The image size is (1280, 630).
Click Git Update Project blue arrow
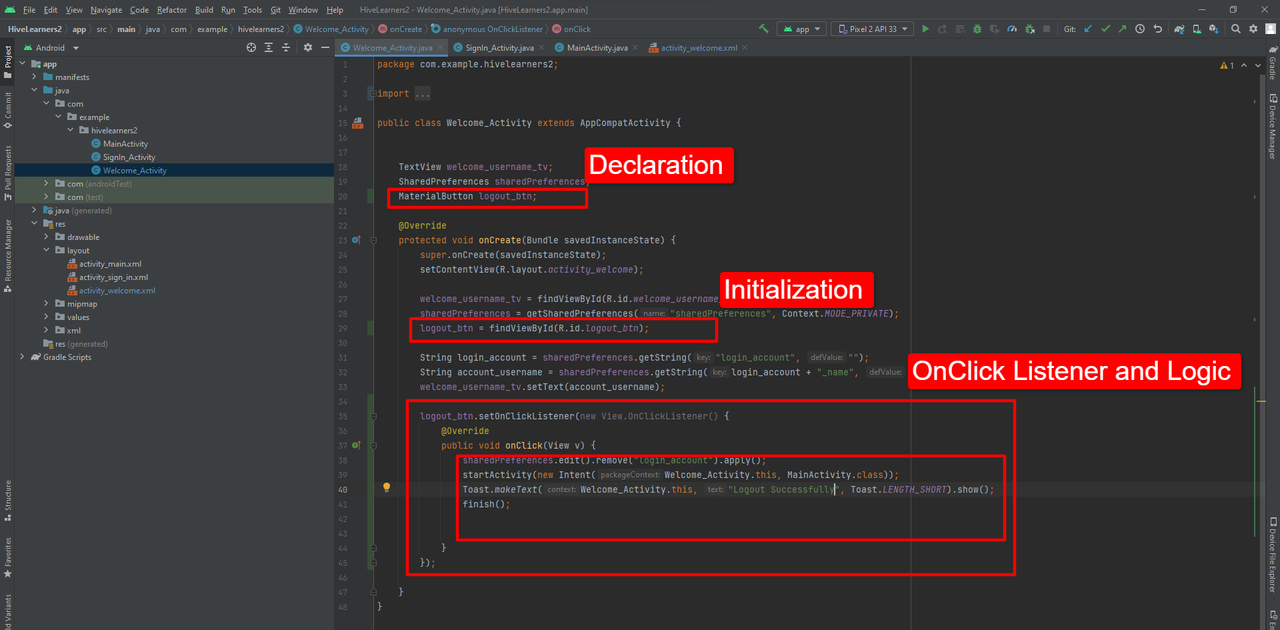[x=1089, y=29]
